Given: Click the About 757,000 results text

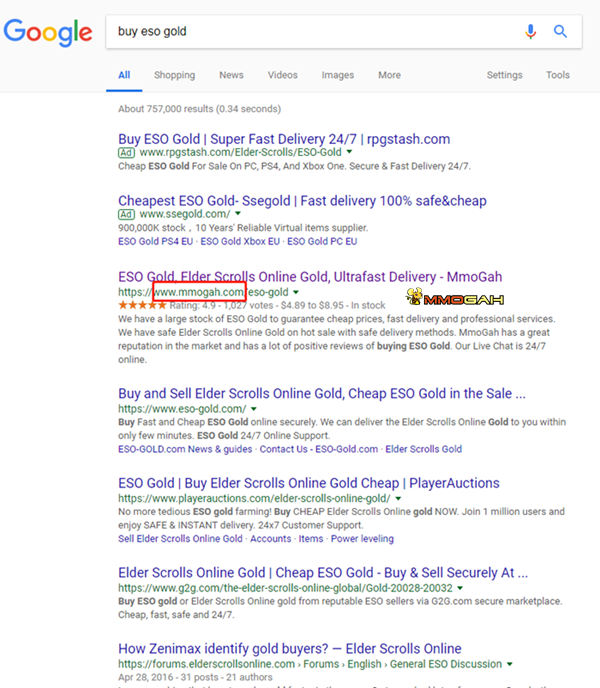Looking at the screenshot, I should pyautogui.click(x=199, y=109).
